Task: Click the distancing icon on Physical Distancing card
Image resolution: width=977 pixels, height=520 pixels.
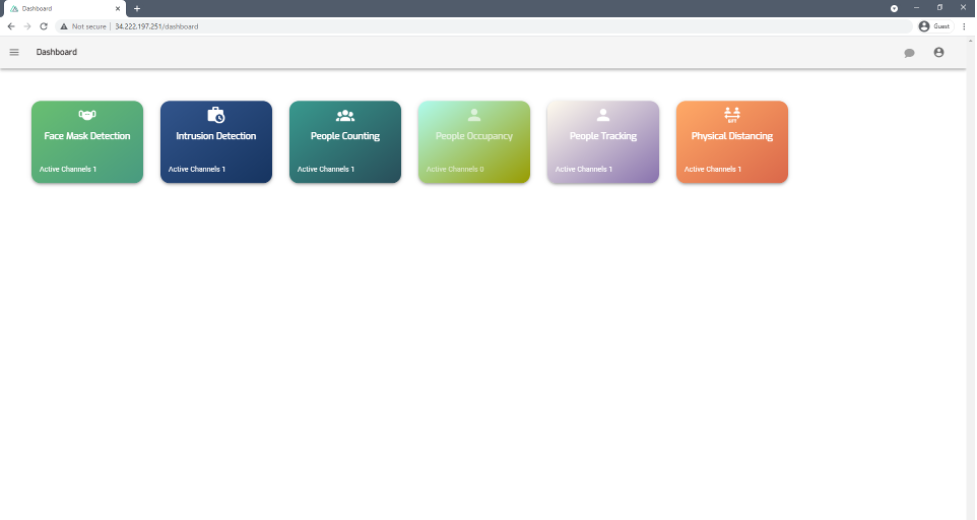Action: coord(732,115)
